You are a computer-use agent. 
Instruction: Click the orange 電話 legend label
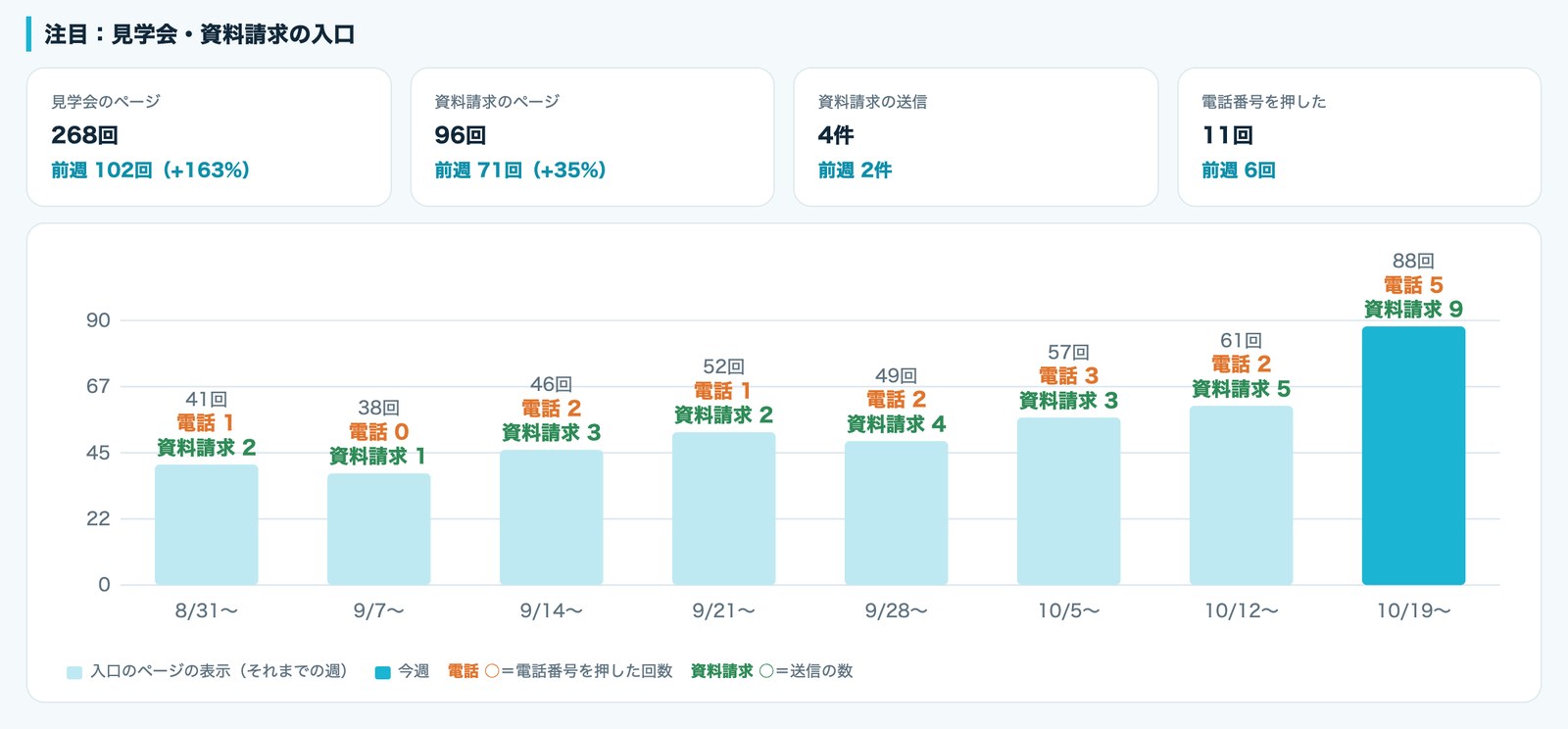pos(464,671)
